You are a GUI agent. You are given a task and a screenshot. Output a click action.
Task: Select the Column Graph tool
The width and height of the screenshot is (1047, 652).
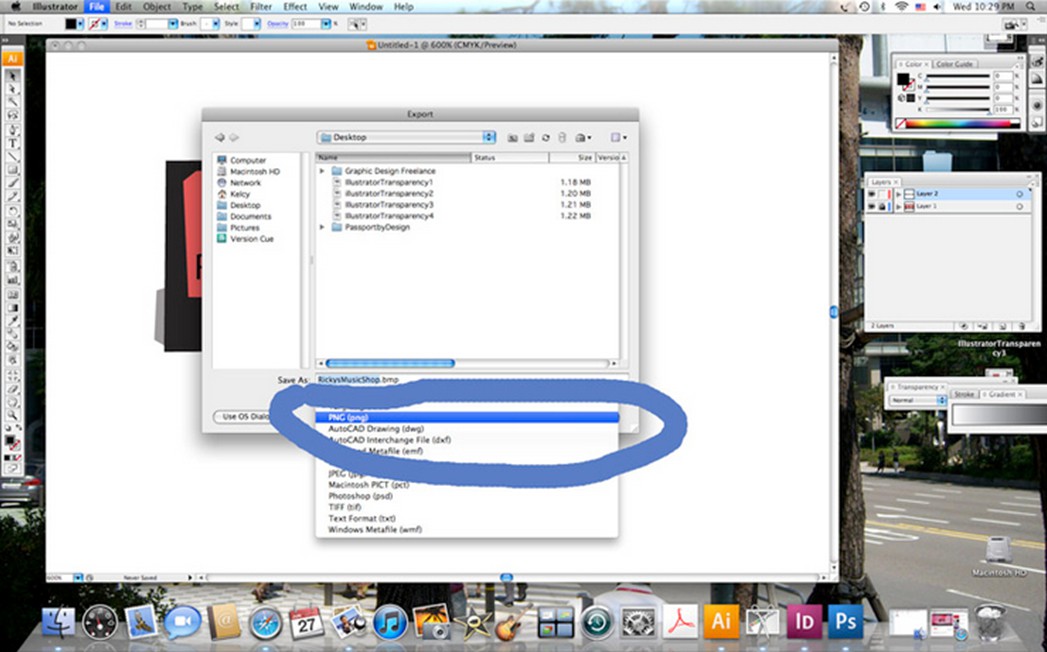[12, 280]
